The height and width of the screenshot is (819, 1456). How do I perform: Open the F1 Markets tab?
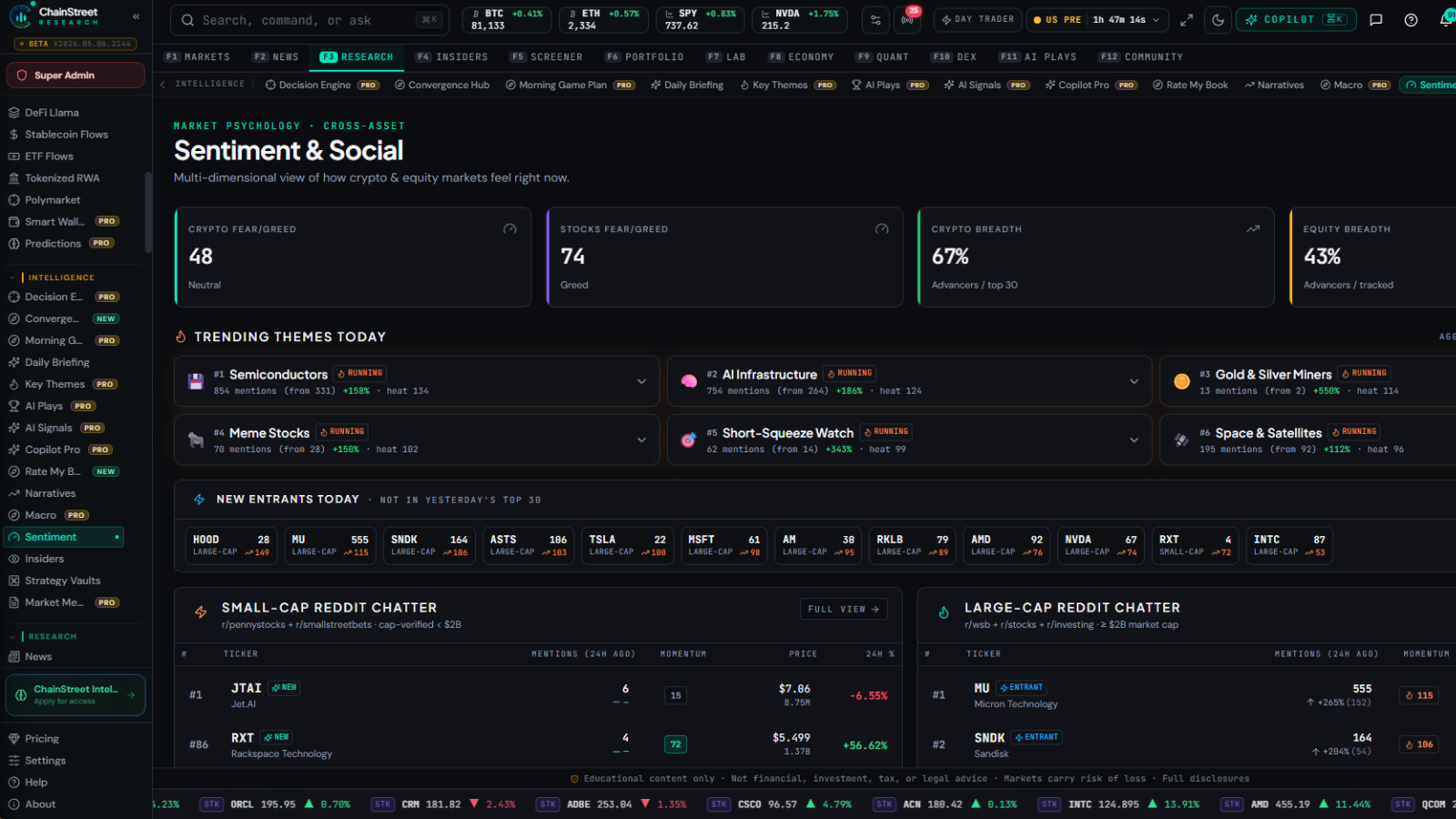click(197, 56)
